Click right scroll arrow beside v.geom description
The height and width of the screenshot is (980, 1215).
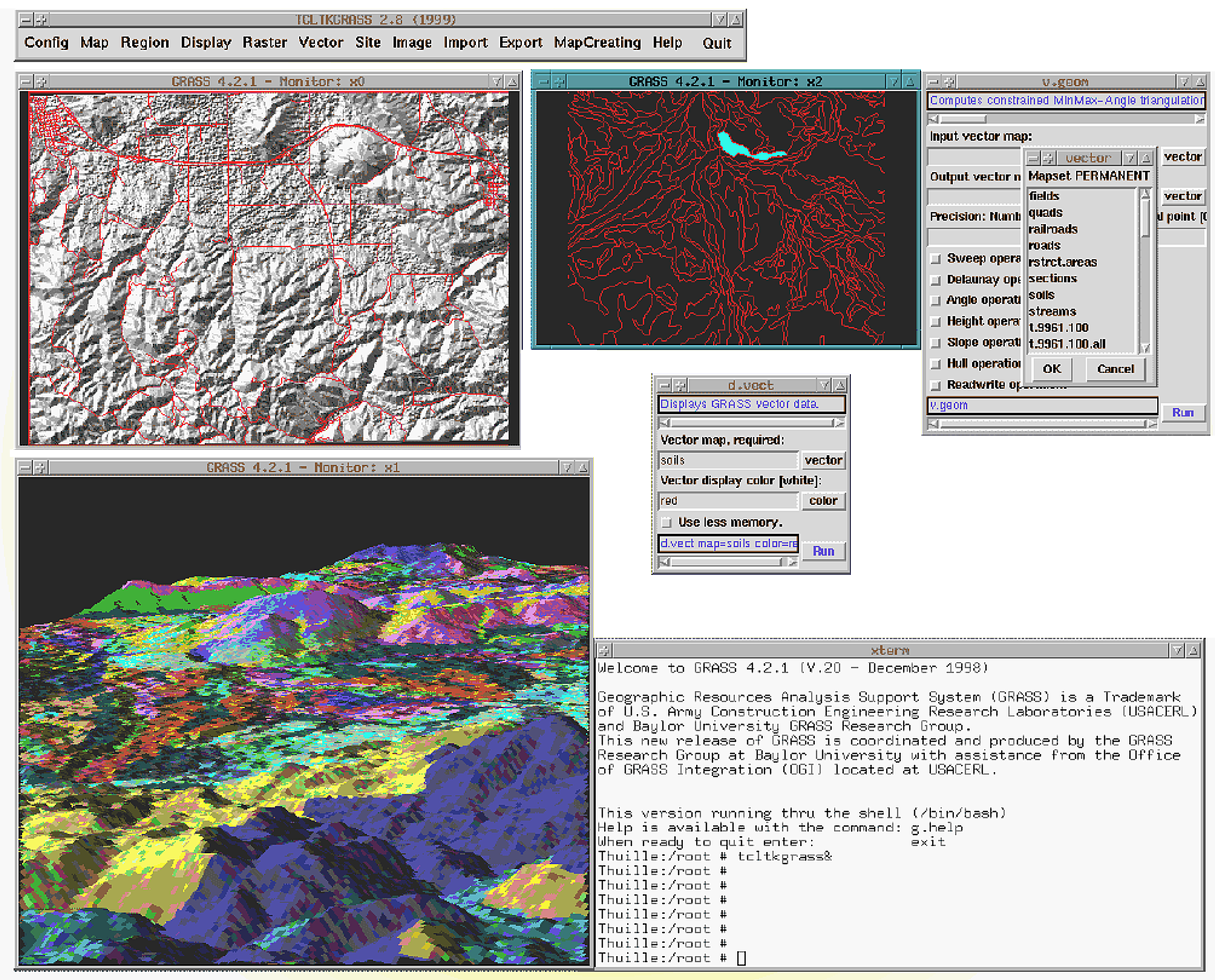click(1199, 119)
